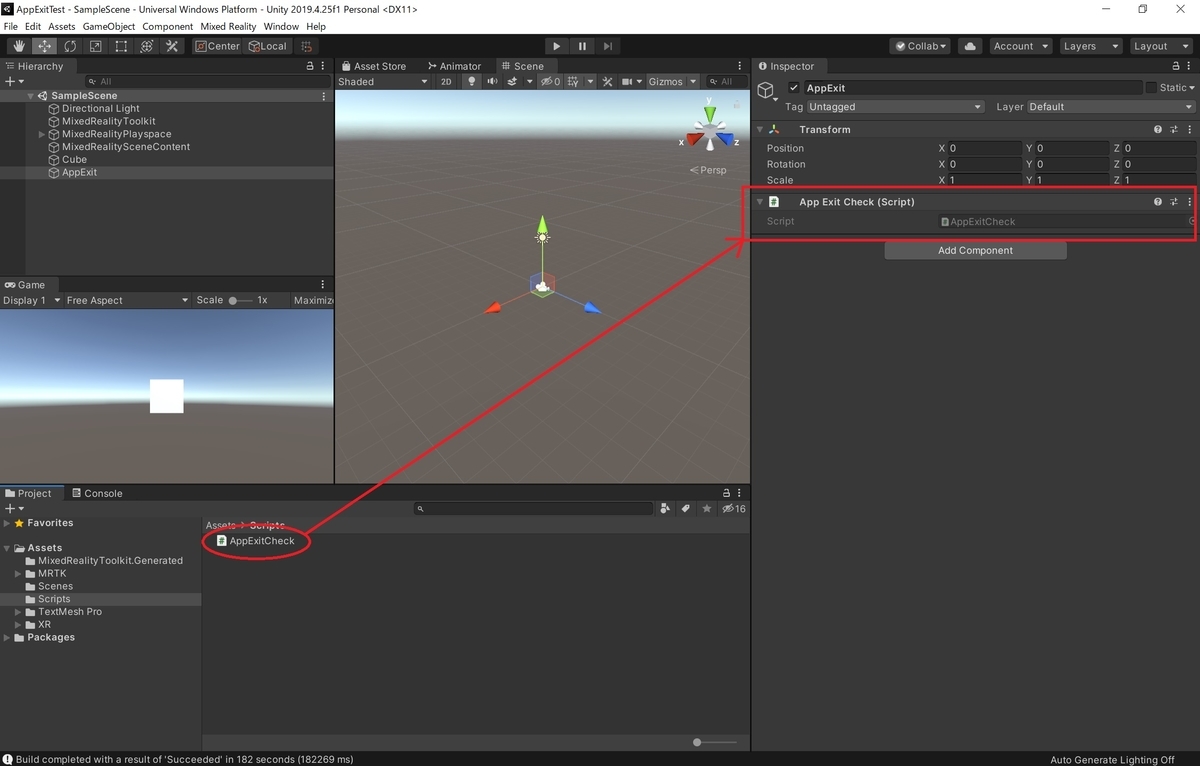Select the Move tool

[x=45, y=46]
